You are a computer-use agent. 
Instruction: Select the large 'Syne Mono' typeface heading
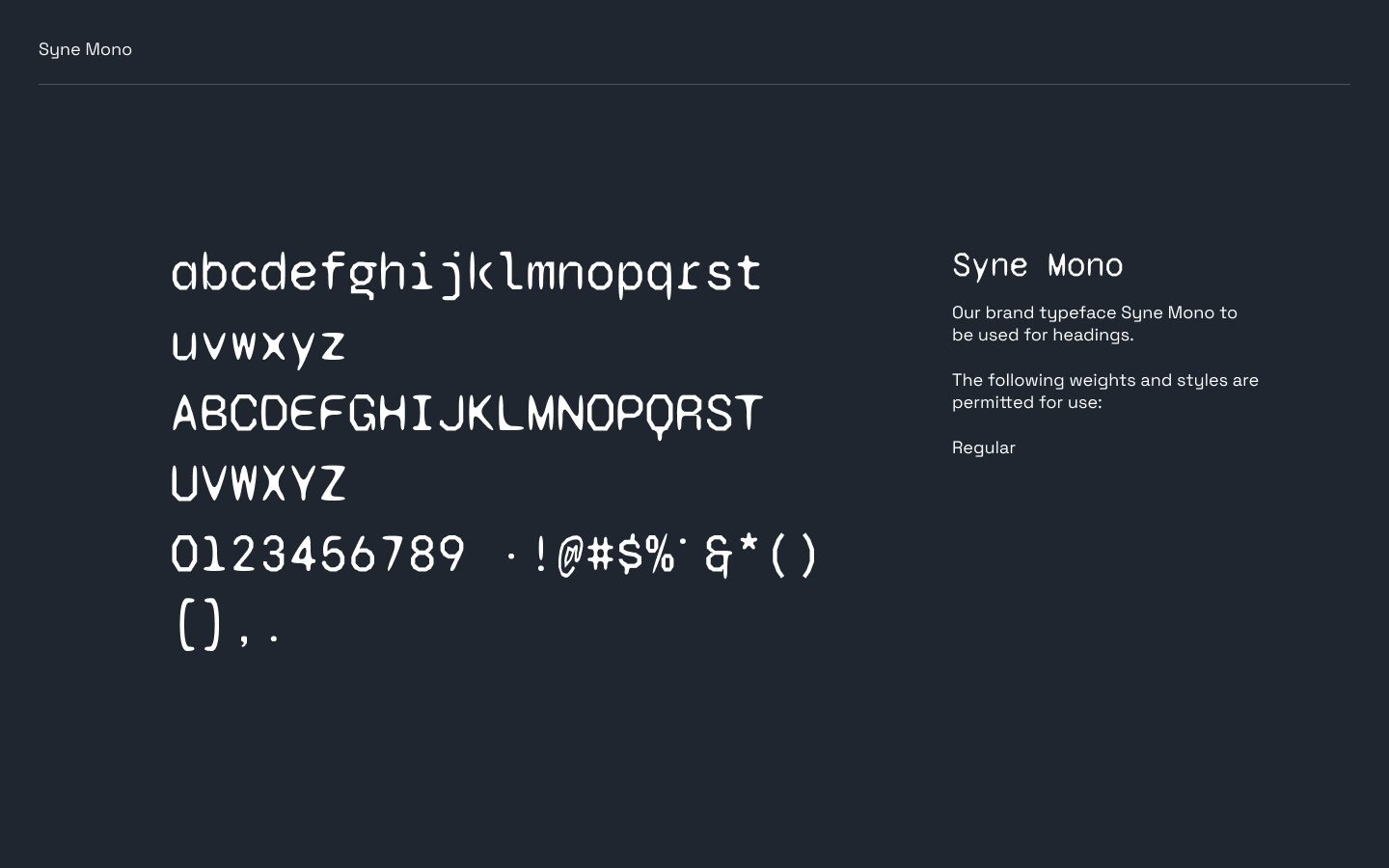pyautogui.click(x=1038, y=265)
